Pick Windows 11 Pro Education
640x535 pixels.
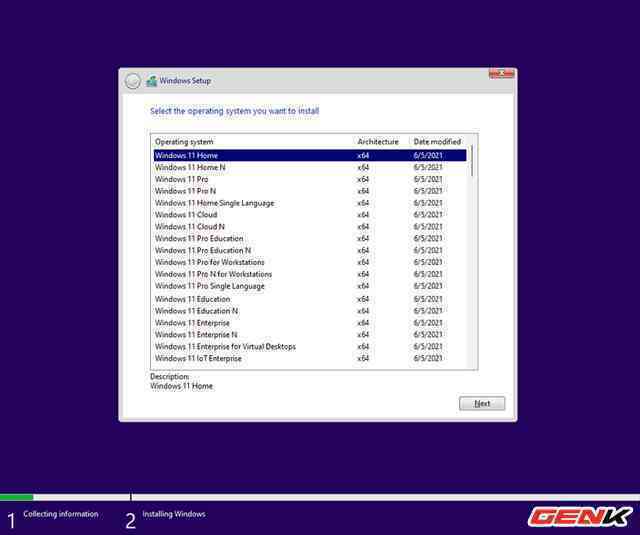[310, 238]
